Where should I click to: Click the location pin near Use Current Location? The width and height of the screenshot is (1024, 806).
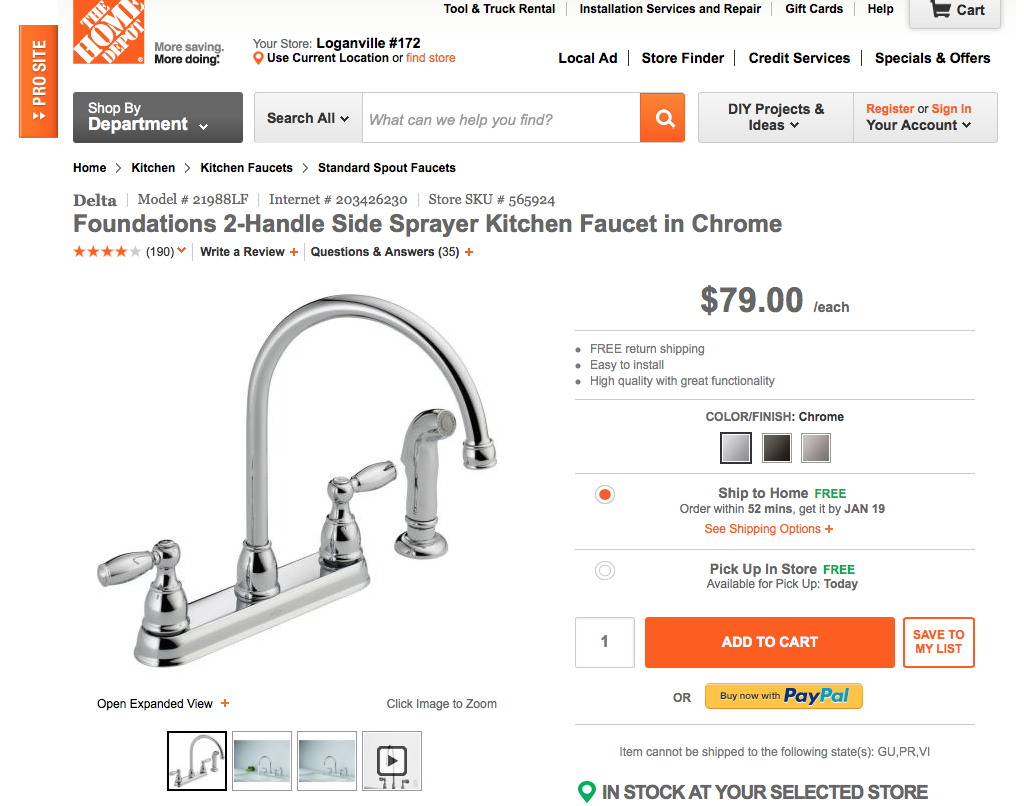(x=258, y=58)
